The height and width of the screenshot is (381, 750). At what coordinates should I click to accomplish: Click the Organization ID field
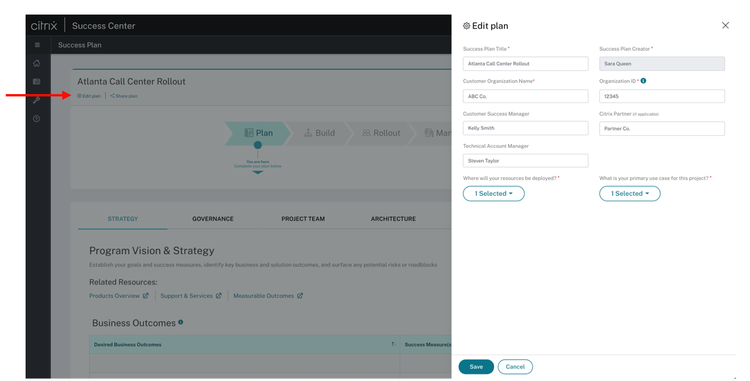(662, 96)
